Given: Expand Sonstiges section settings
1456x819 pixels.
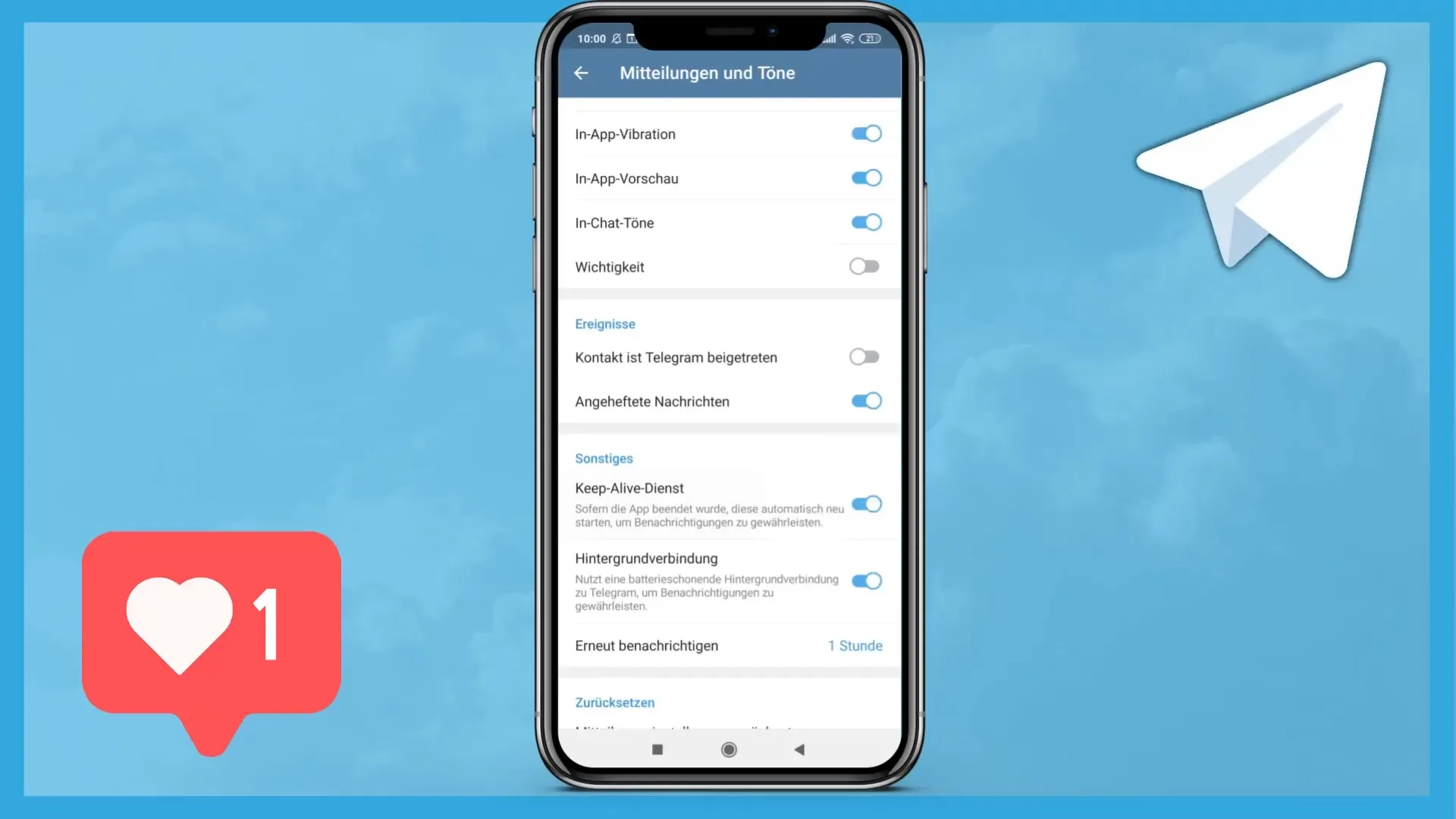Looking at the screenshot, I should coord(603,458).
